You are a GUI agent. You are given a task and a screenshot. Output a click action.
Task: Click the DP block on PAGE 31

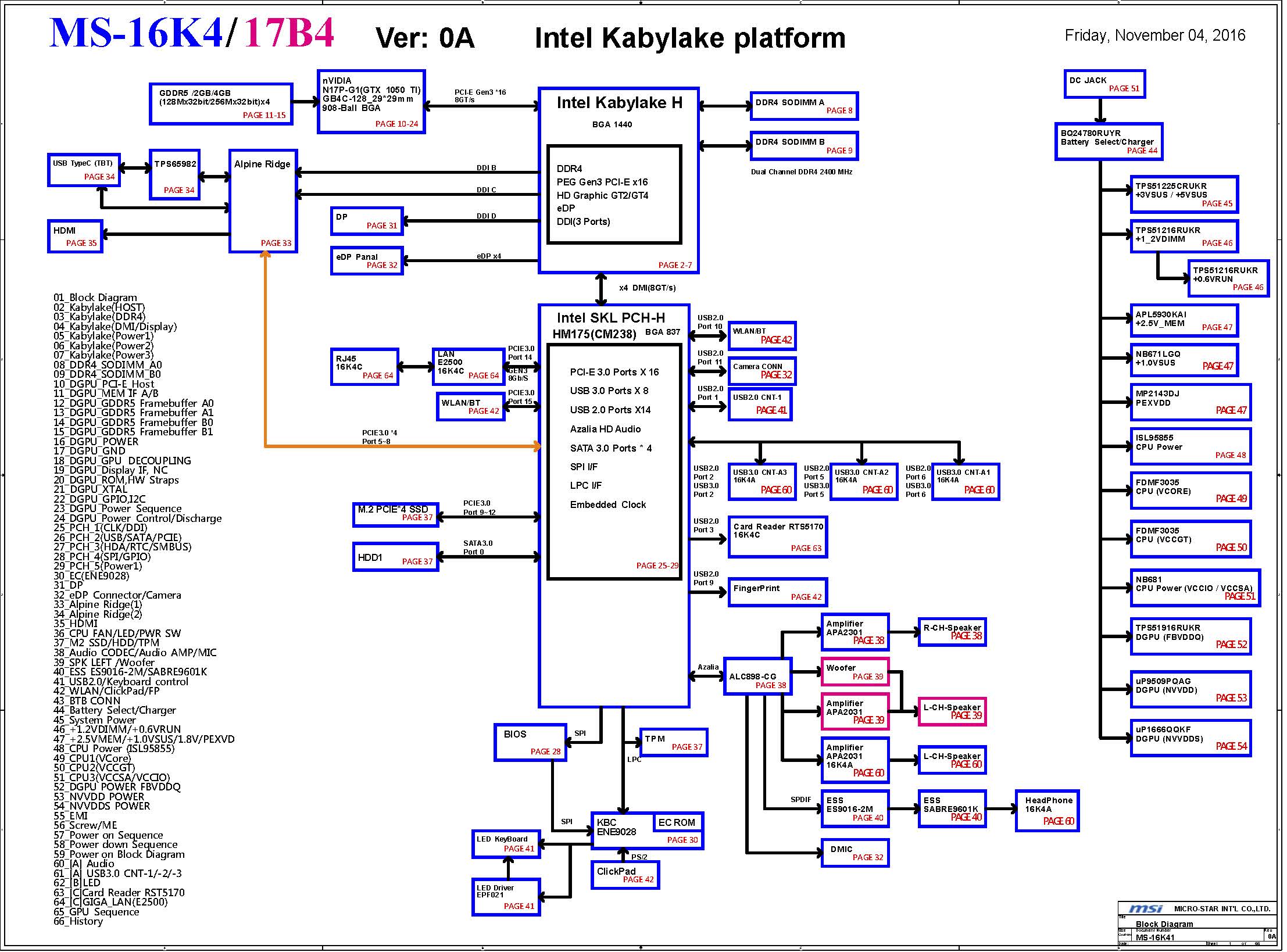click(x=367, y=221)
